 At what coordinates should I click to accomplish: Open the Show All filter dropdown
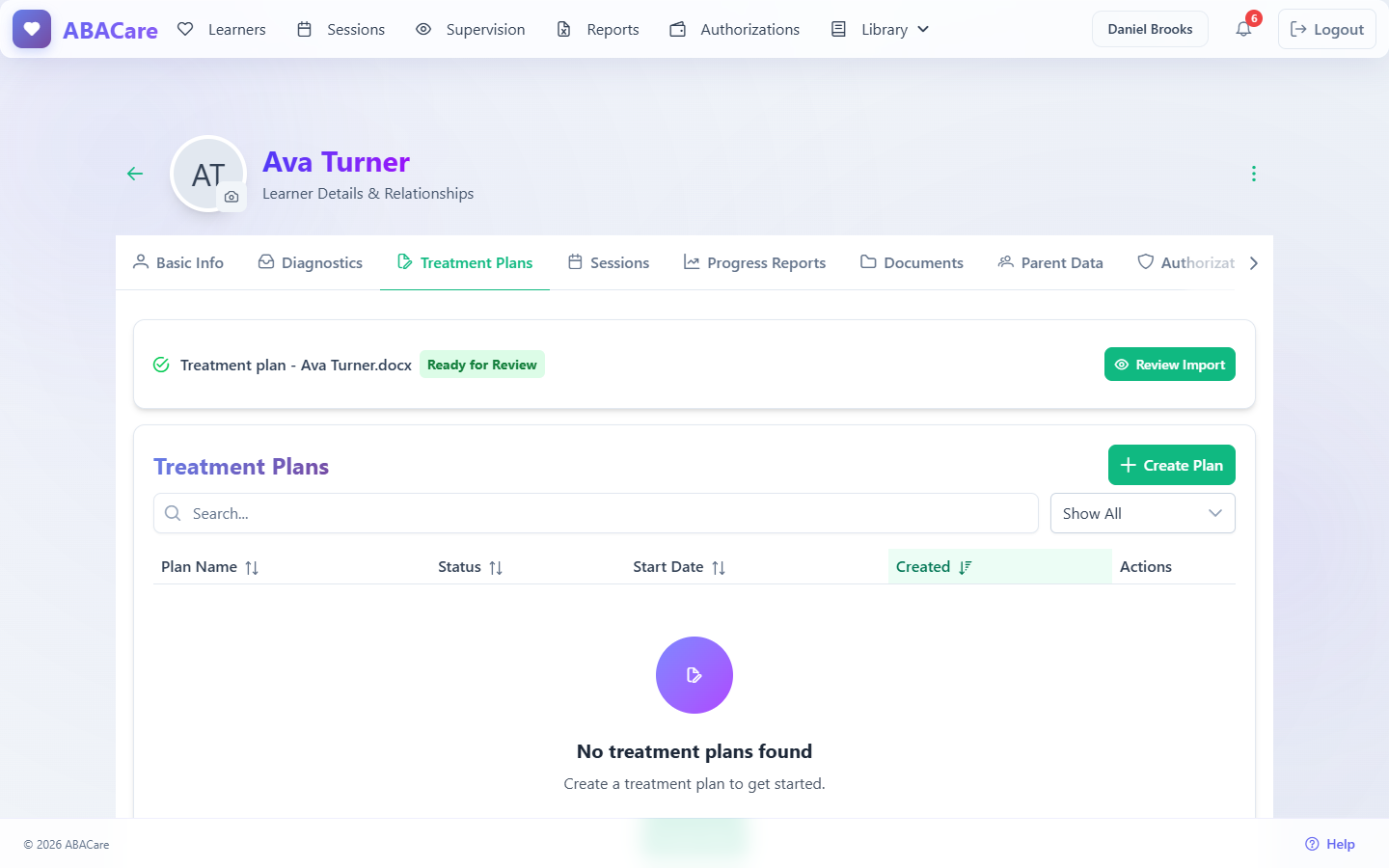tap(1142, 513)
